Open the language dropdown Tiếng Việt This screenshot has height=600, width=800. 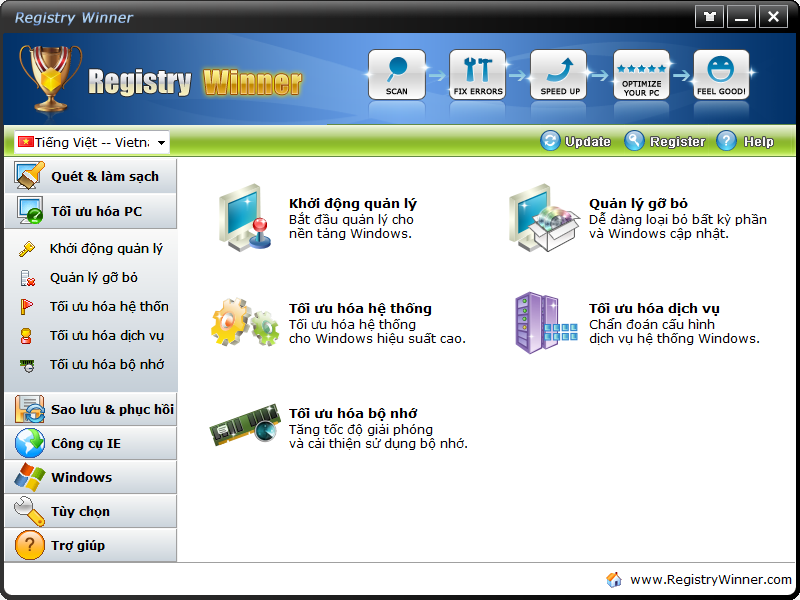[x=92, y=142]
